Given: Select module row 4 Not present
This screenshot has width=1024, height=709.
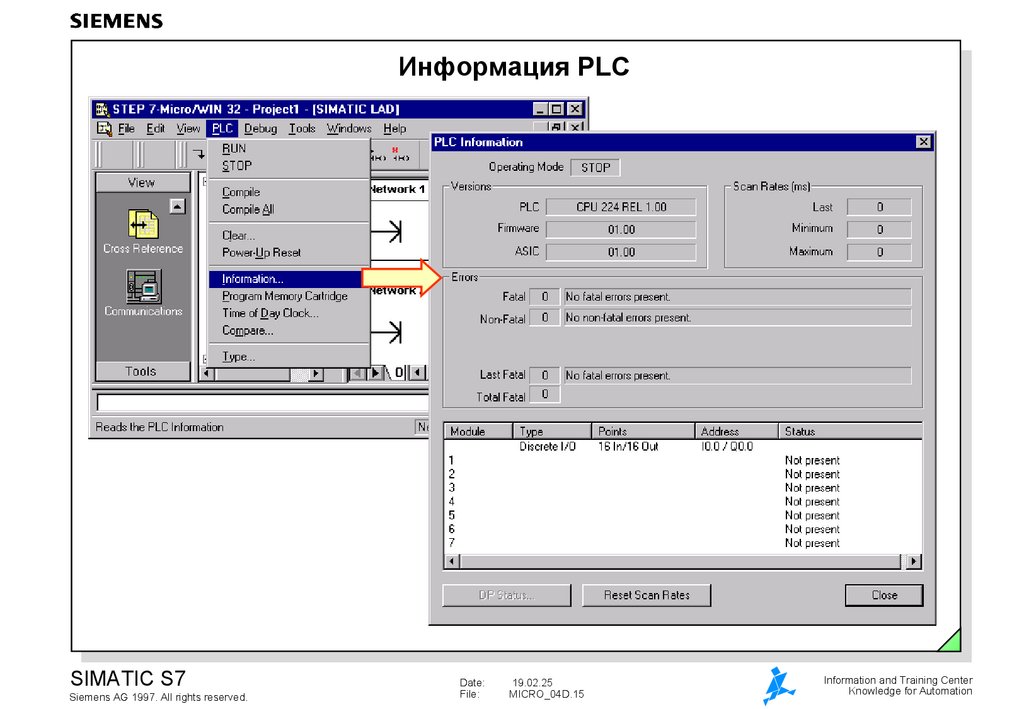Looking at the screenshot, I should pyautogui.click(x=682, y=501).
